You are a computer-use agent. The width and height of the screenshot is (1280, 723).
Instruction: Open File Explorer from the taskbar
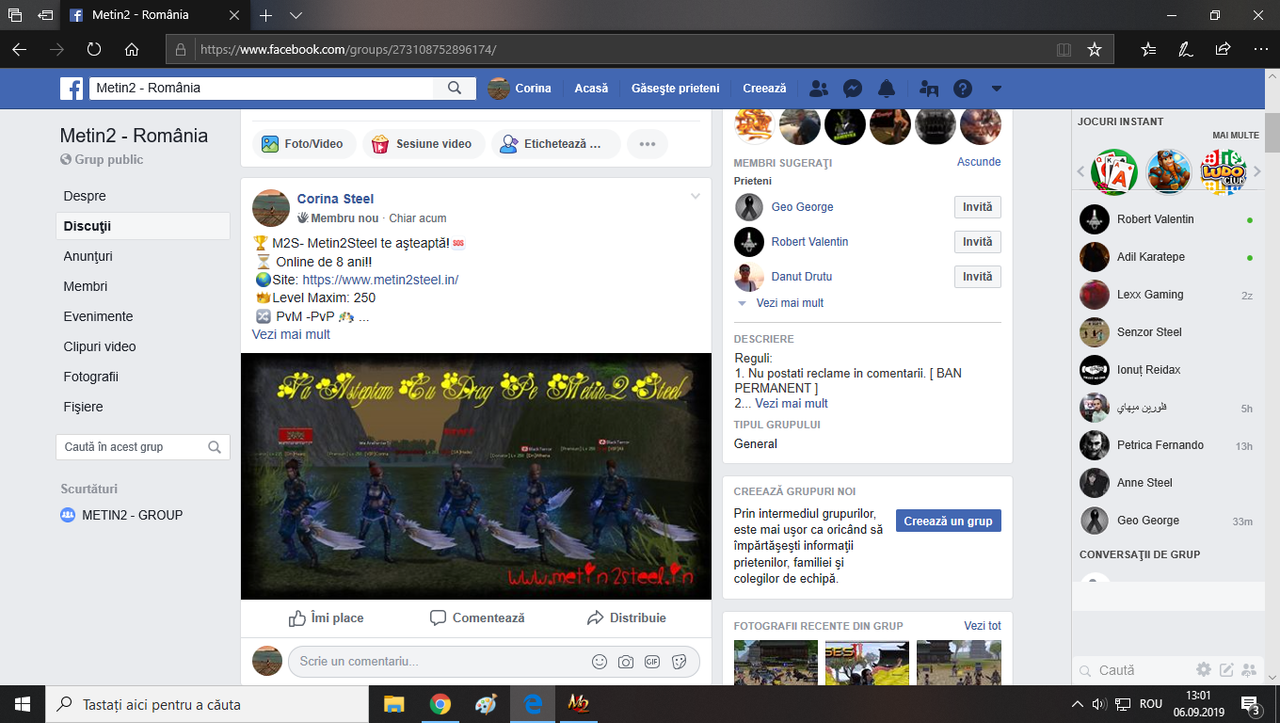point(394,704)
